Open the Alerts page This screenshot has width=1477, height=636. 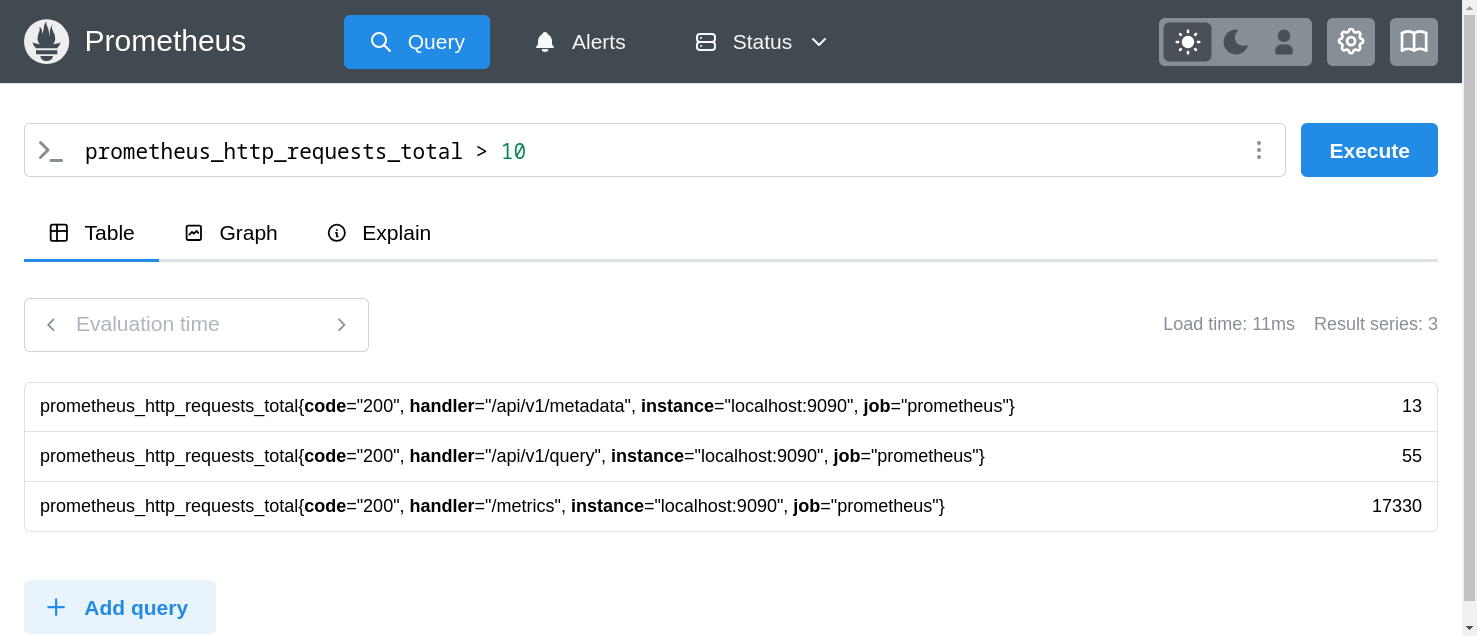(580, 42)
